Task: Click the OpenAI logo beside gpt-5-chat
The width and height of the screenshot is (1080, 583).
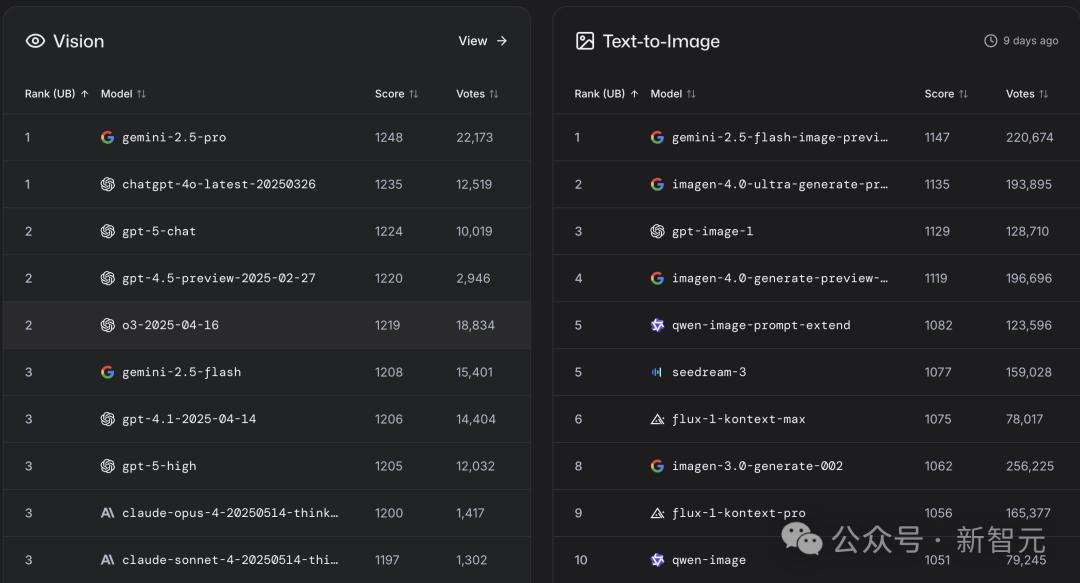Action: point(107,231)
